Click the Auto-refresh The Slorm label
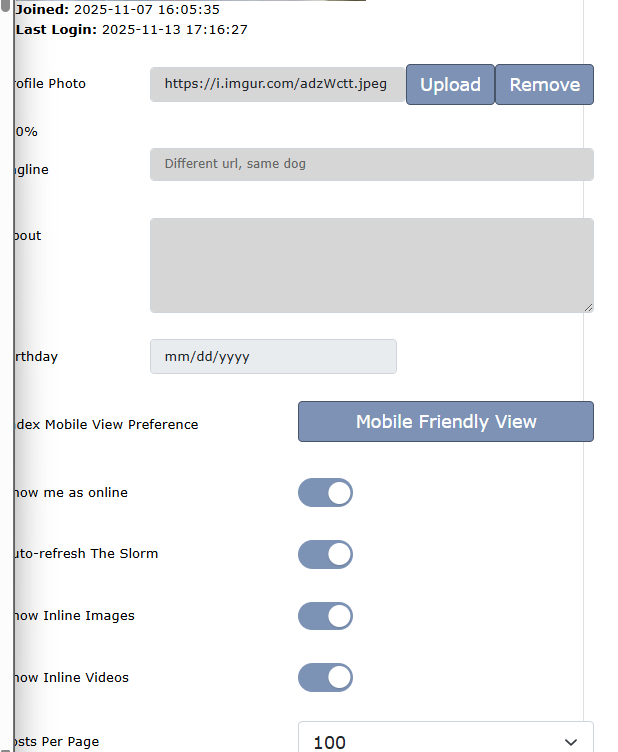This screenshot has width=618, height=752. coord(84,553)
